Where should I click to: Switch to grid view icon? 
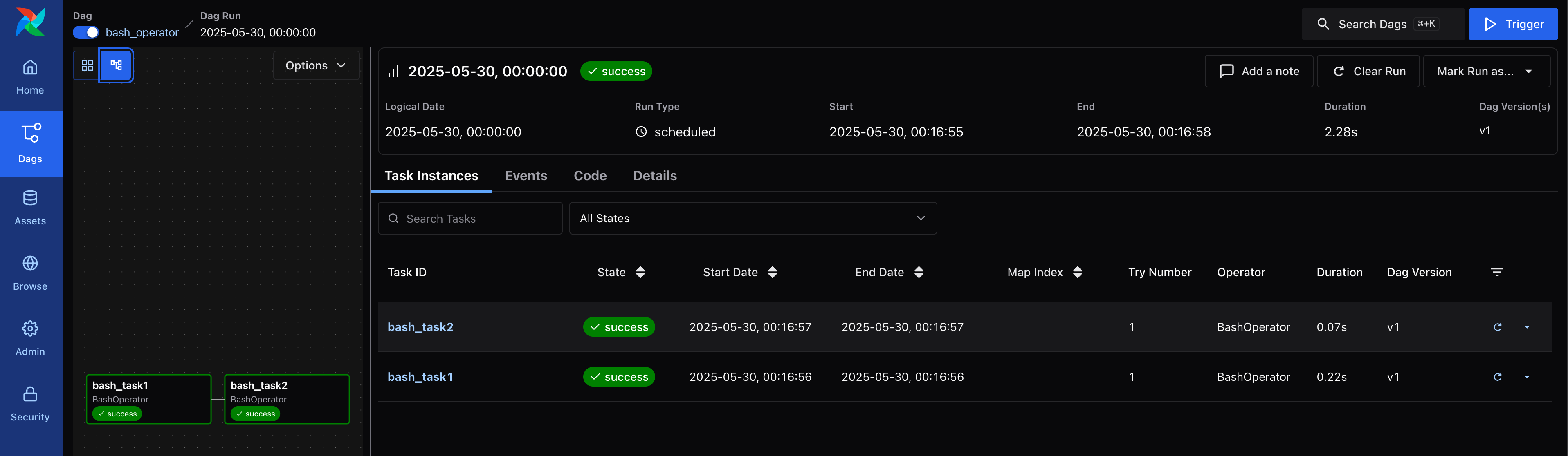click(87, 65)
